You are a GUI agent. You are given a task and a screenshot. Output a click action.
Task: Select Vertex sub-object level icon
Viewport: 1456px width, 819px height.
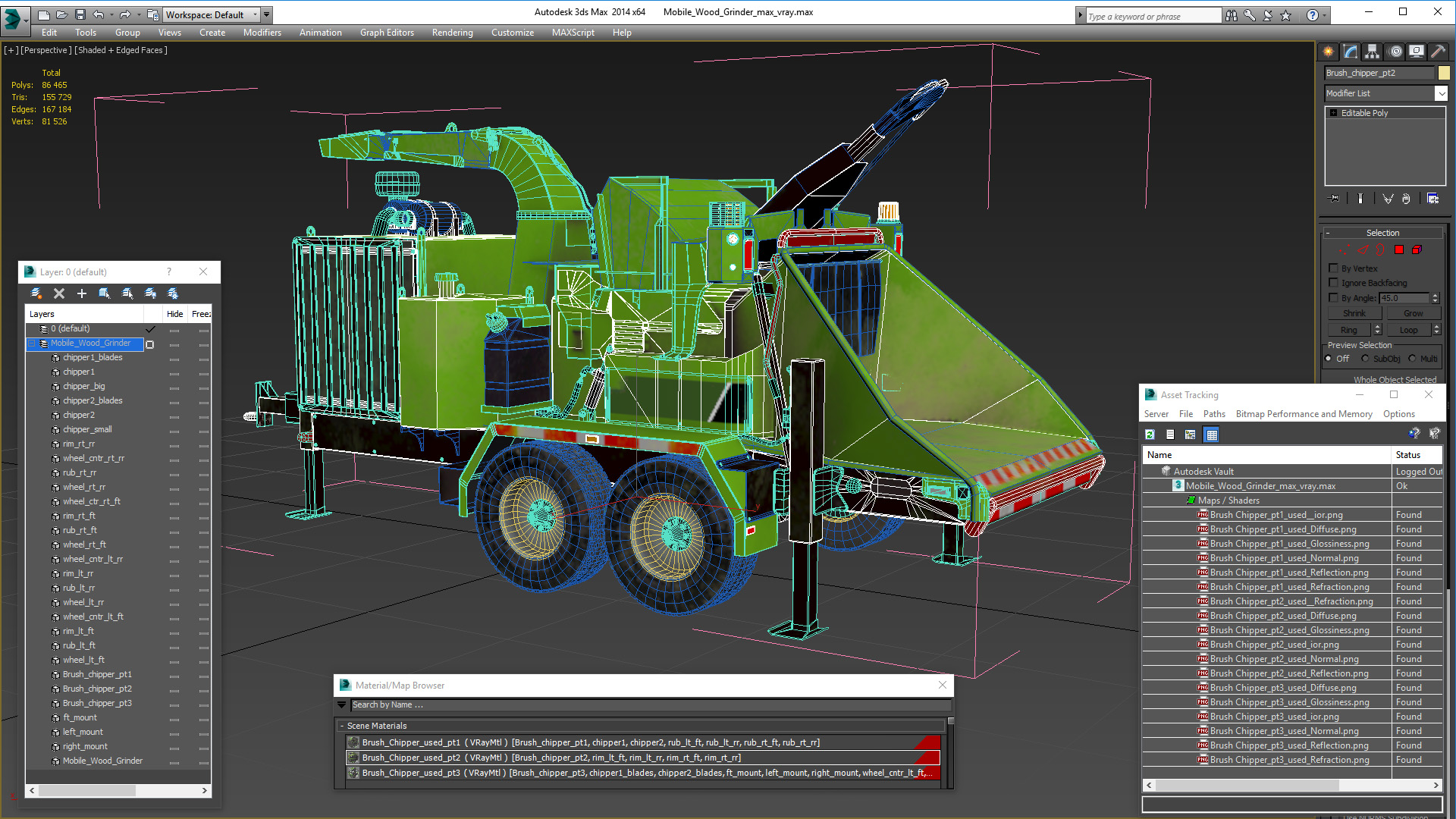(x=1345, y=249)
